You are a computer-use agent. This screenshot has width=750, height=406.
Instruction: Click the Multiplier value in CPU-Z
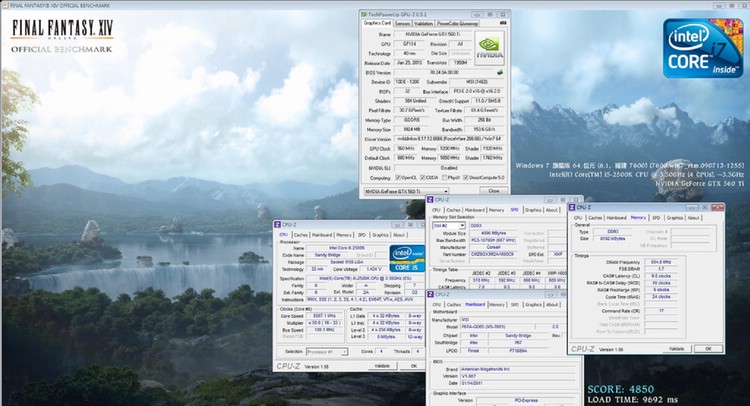325,323
